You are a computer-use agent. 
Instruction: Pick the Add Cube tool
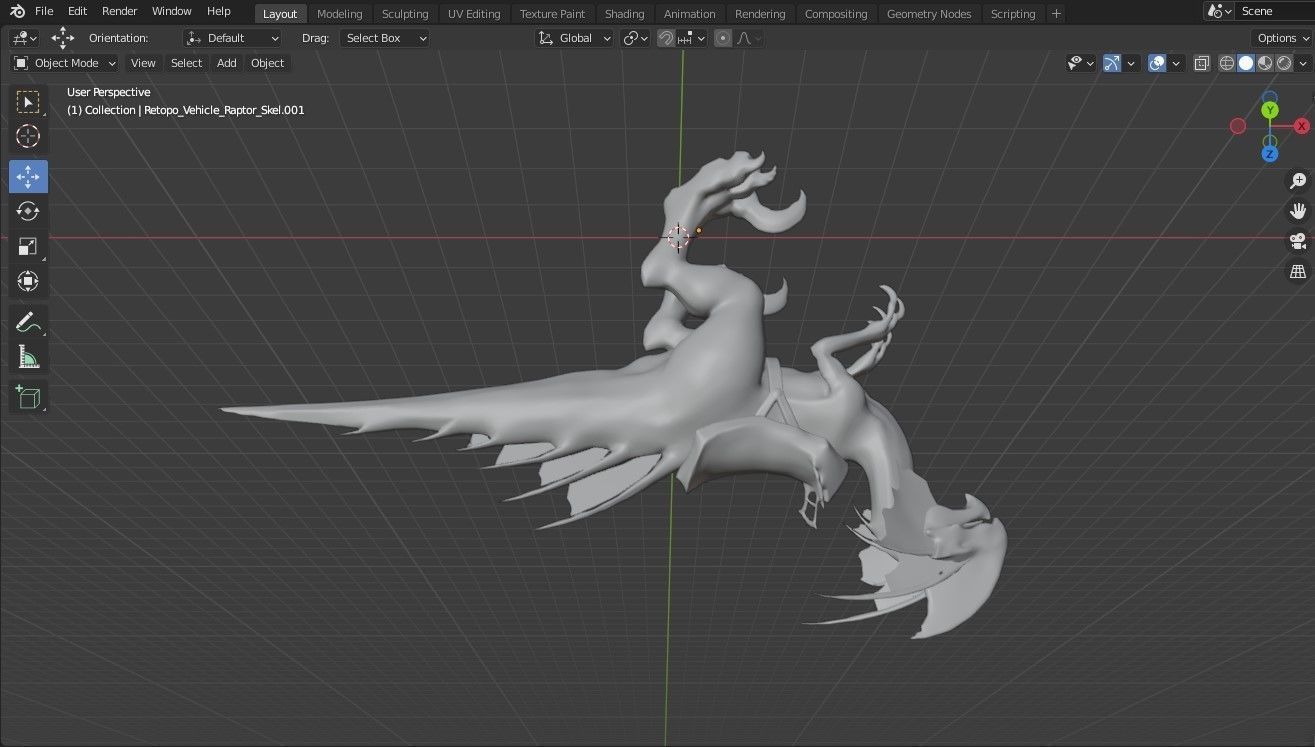[x=28, y=396]
